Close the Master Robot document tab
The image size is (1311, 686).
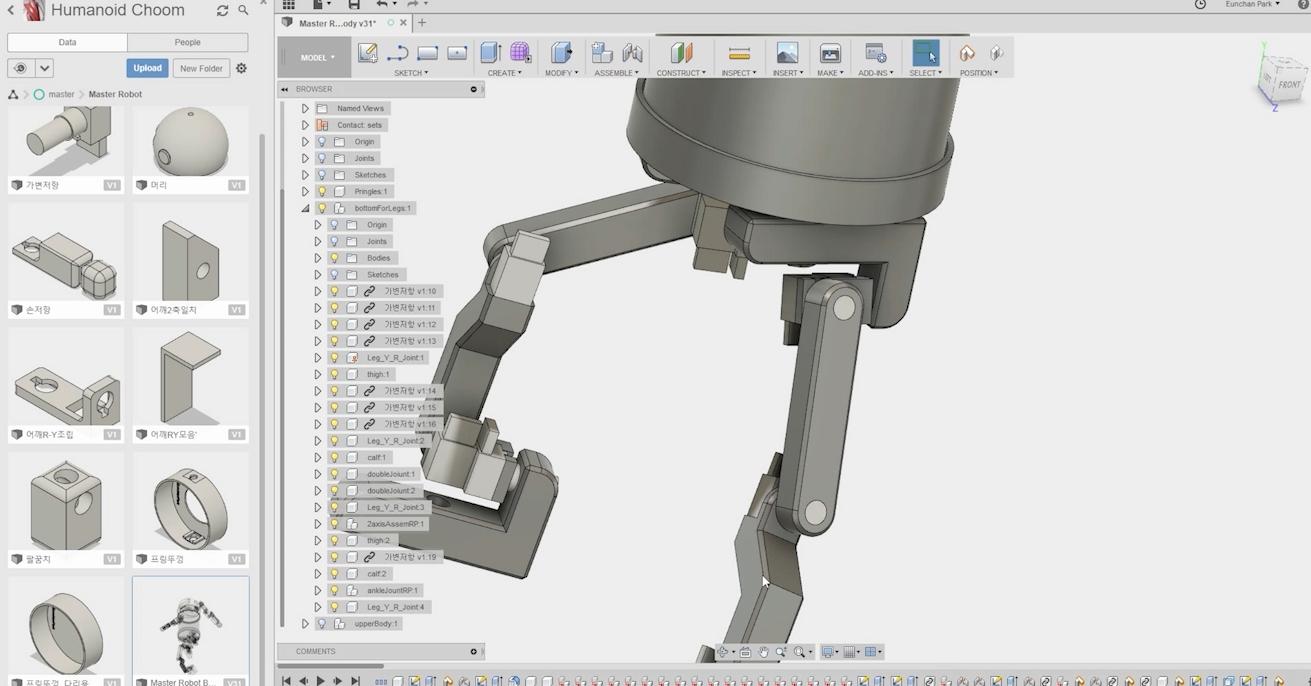click(403, 22)
